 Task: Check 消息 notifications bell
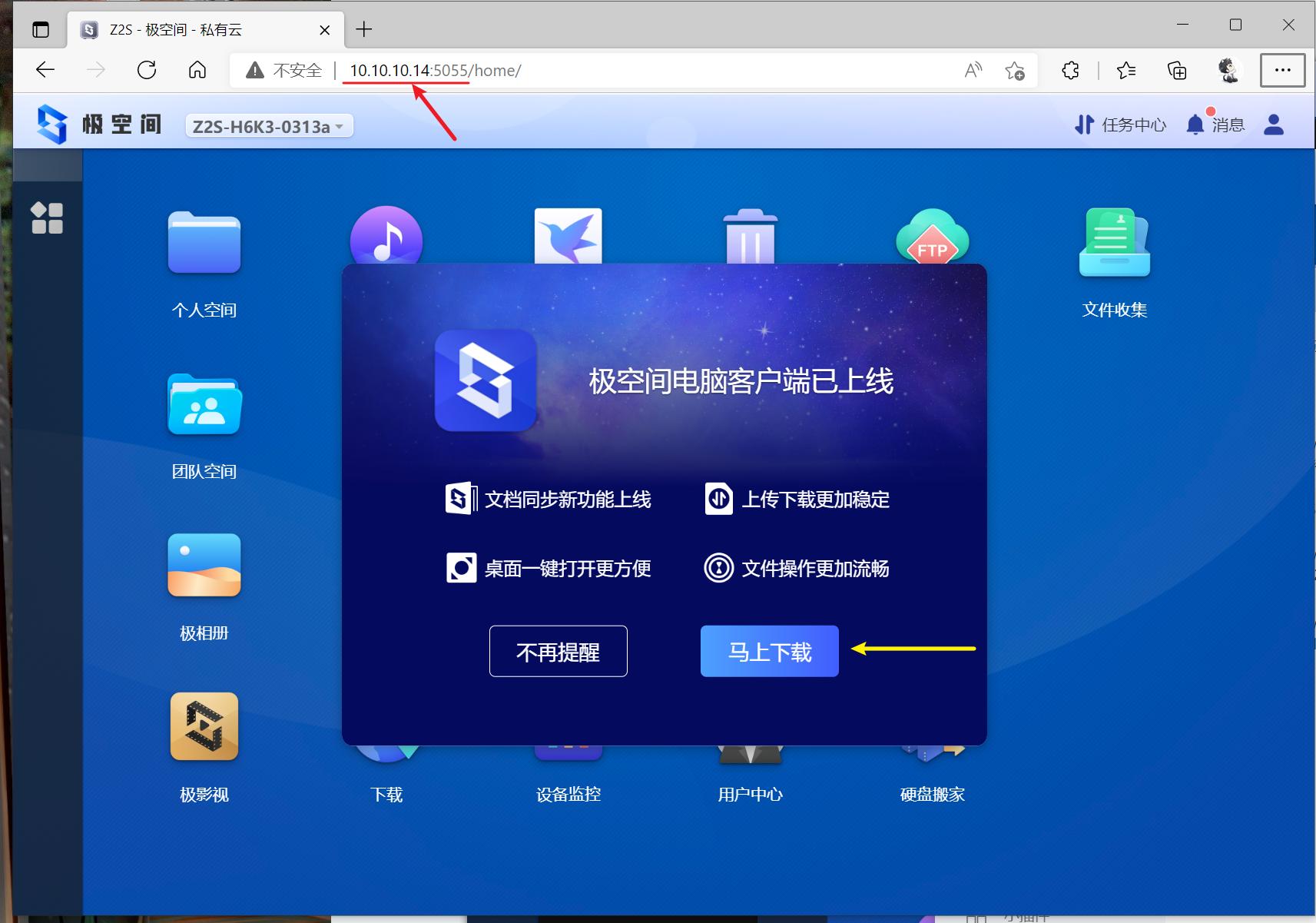tap(1216, 124)
